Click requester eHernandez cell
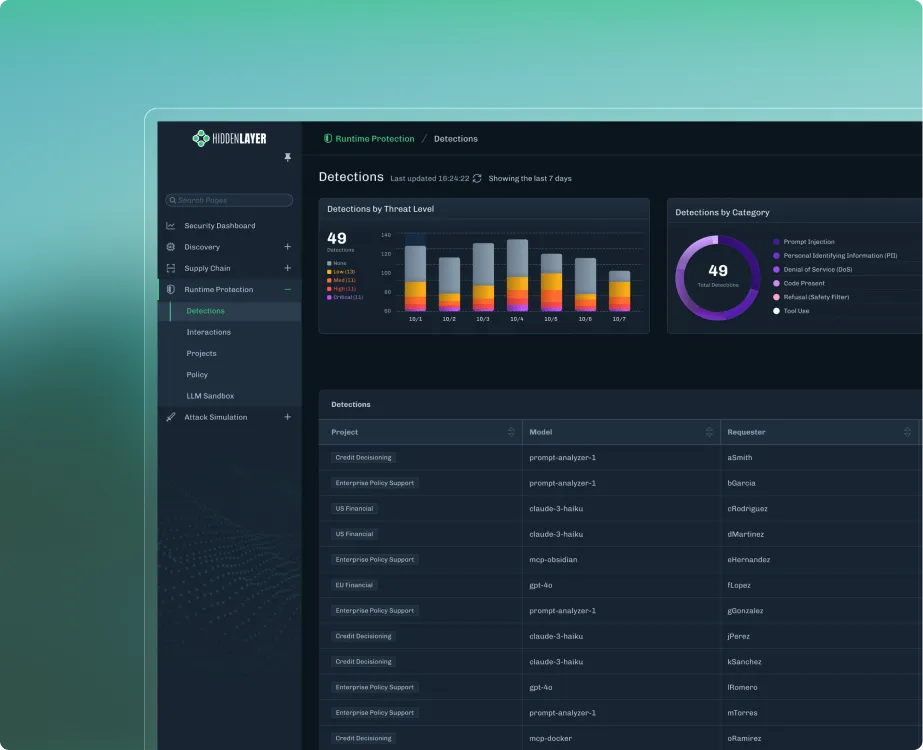 click(x=748, y=560)
